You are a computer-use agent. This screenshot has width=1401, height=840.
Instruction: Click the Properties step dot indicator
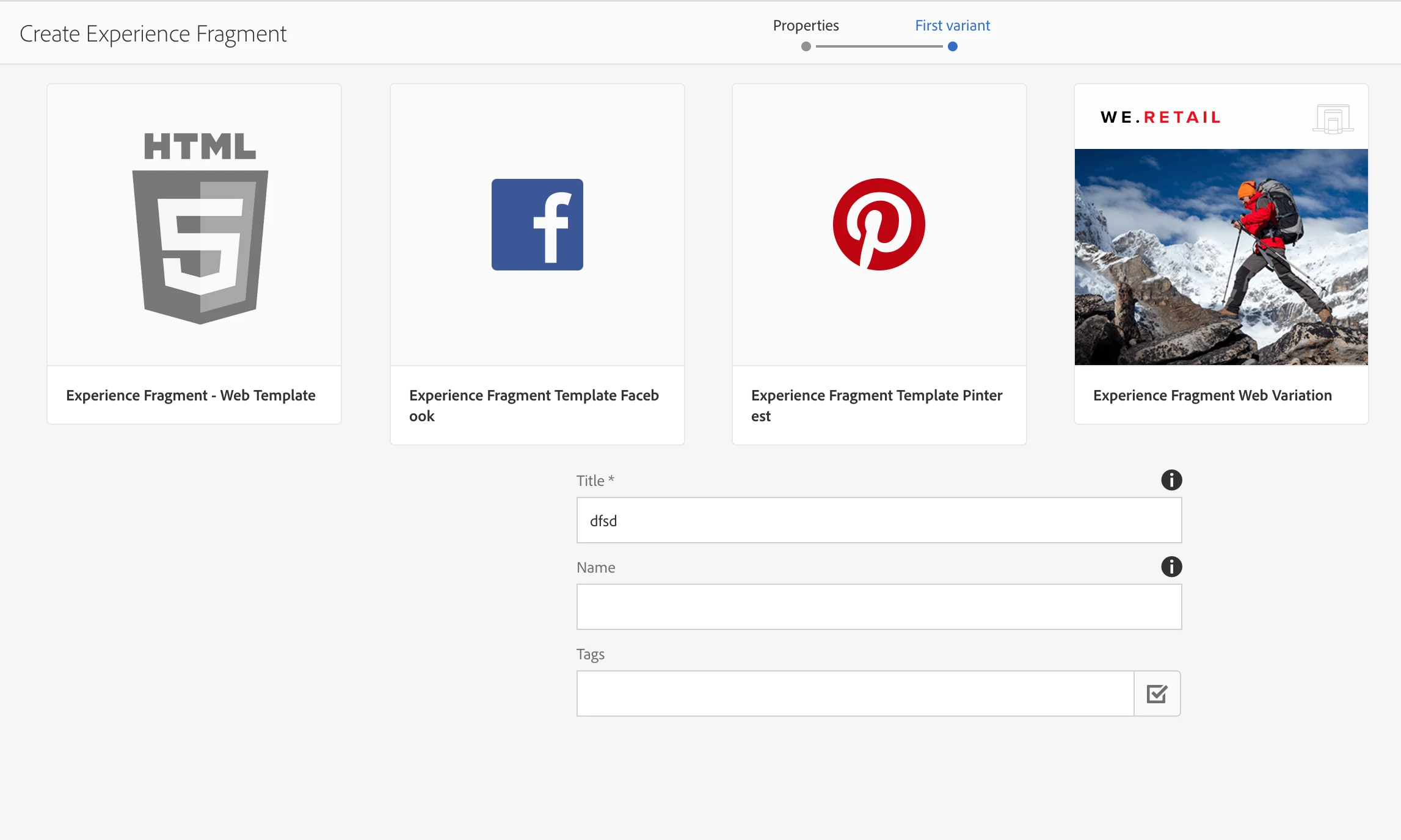806,46
